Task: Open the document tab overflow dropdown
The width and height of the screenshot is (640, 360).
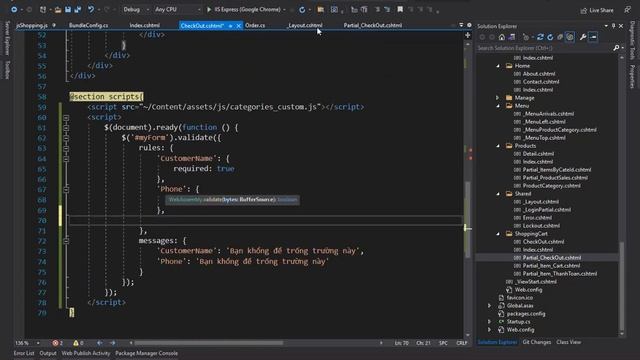Action: point(461,25)
